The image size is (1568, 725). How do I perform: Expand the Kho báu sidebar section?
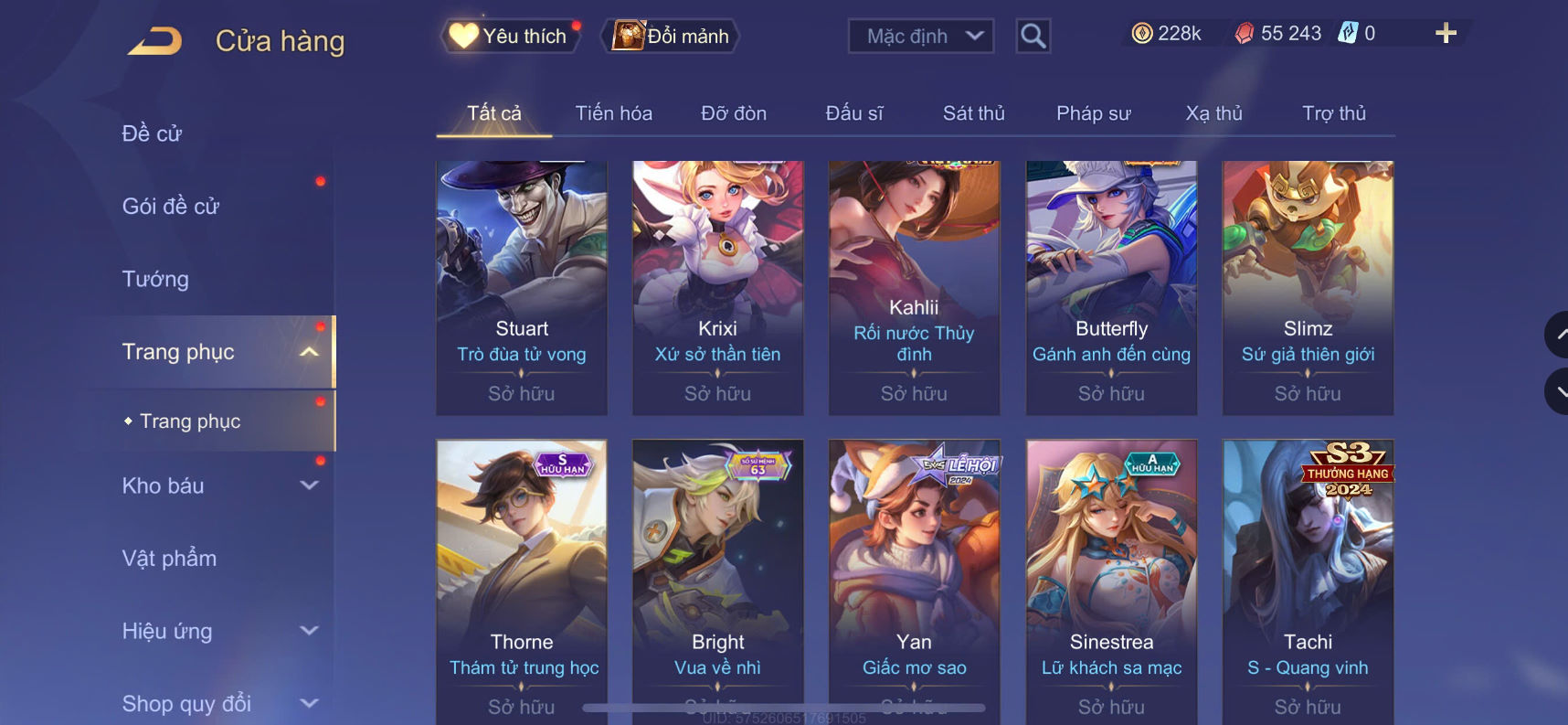tap(309, 485)
